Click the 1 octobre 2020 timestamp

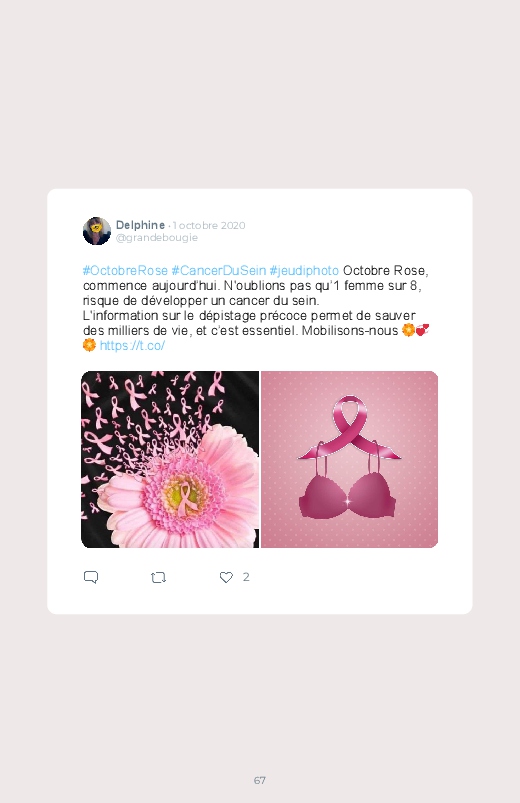click(x=209, y=225)
